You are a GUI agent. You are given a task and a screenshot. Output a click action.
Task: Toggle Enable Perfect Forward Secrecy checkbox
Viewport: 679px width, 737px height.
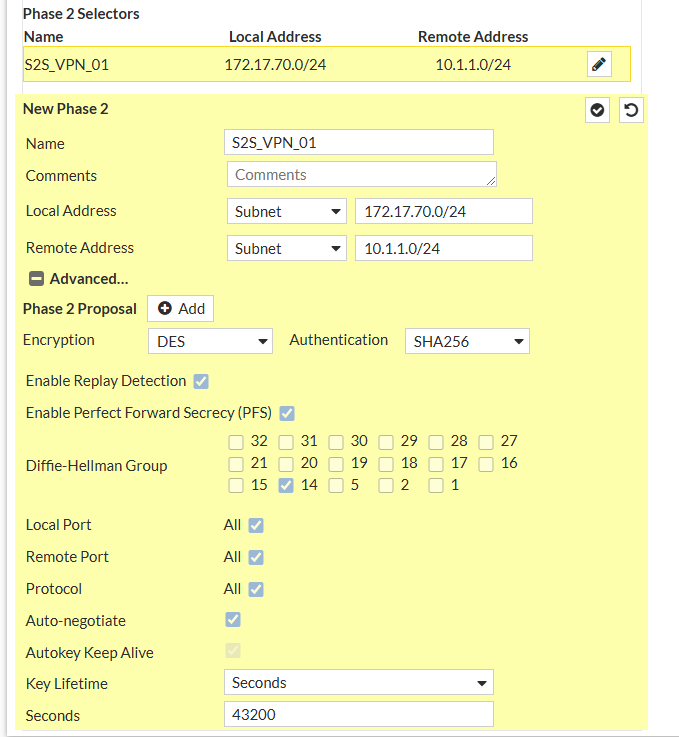(287, 413)
